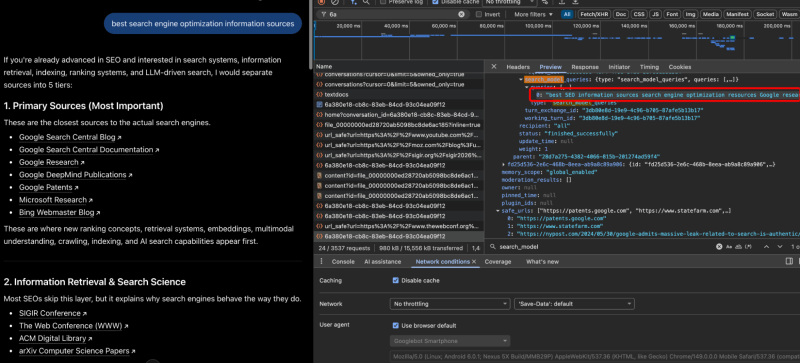Viewport: 800px width, 363px height.
Task: Clear the search_model search box
Action: pos(719,247)
